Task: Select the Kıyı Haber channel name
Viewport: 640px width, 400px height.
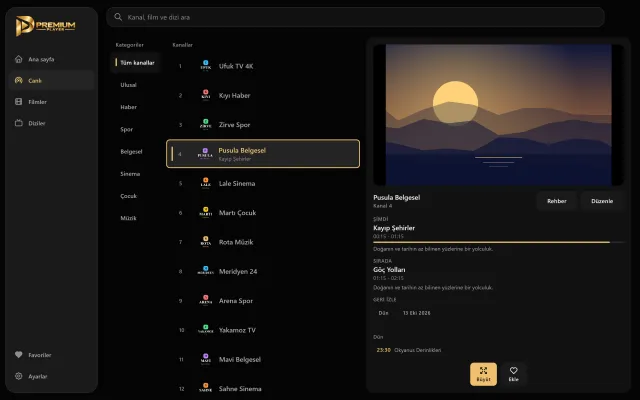Action: 234,95
